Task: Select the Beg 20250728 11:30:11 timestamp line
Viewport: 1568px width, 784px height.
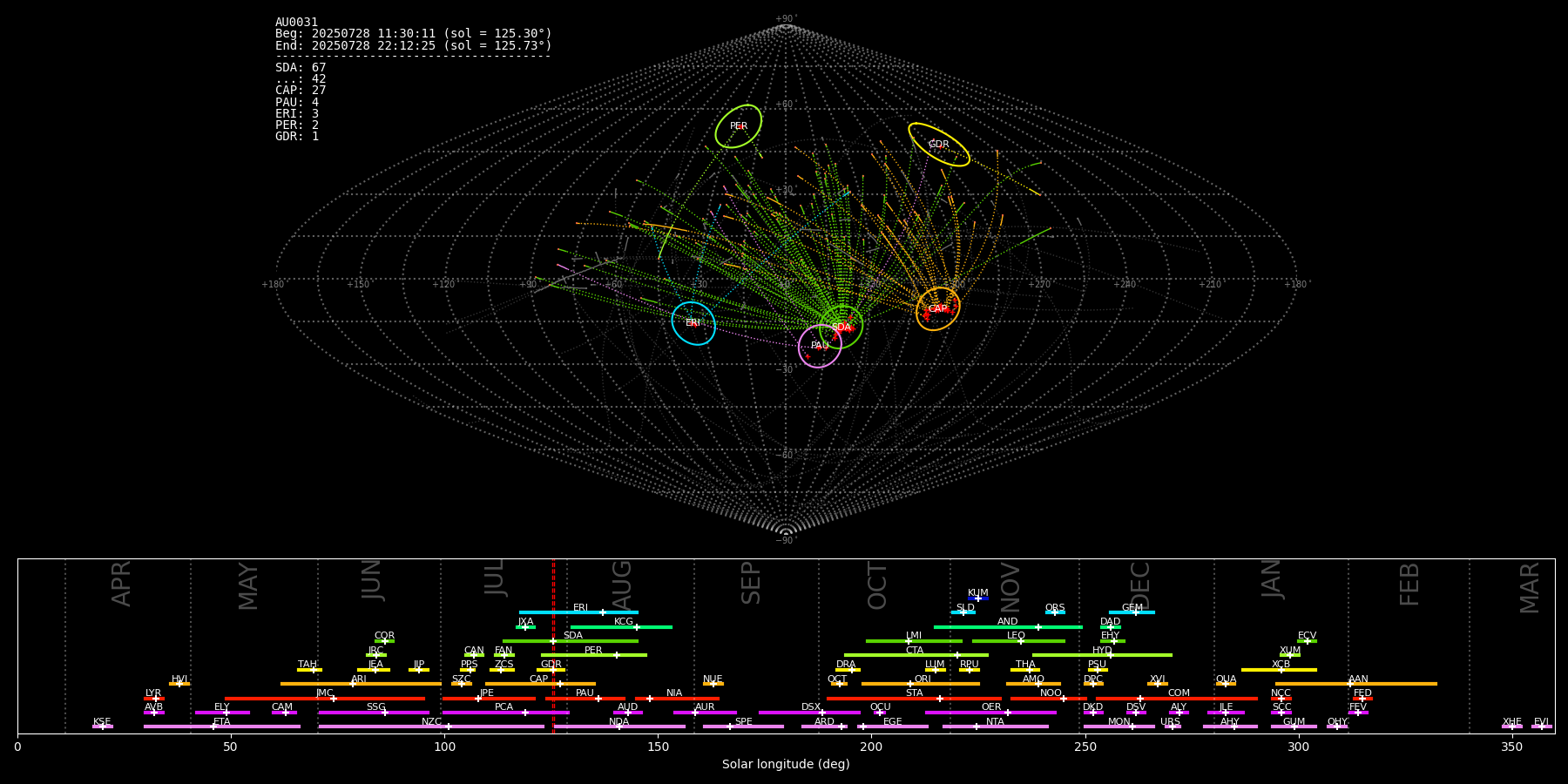Action: 414,34
